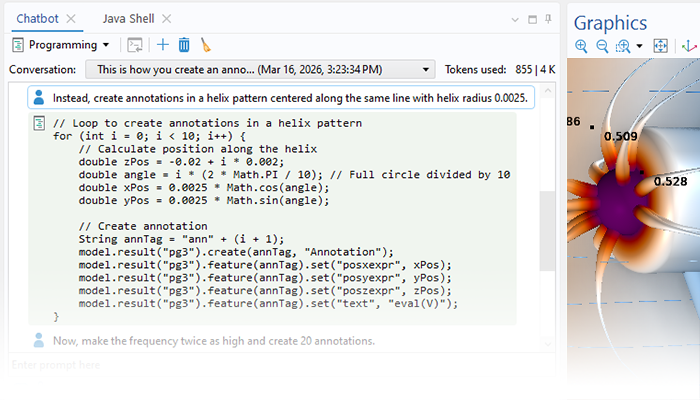Viewport: 700px width, 400px height.
Task: Click the '// Create annotation' comment line
Action: (143, 226)
